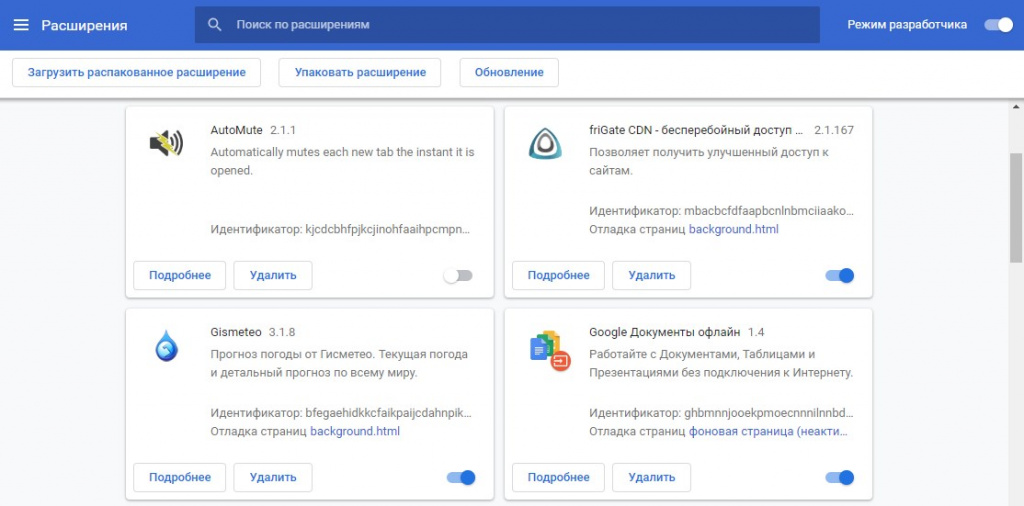
Task: Open the hamburger main menu
Action: coord(21,25)
